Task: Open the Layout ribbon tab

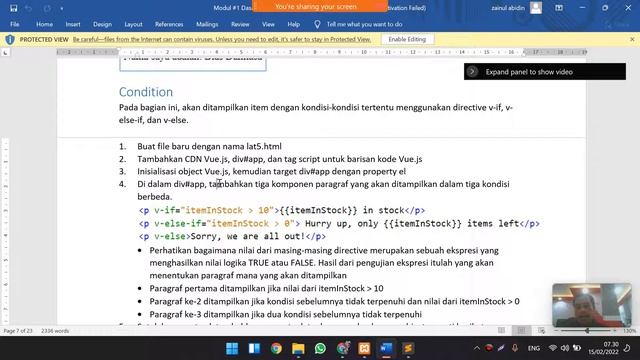Action: click(x=133, y=24)
